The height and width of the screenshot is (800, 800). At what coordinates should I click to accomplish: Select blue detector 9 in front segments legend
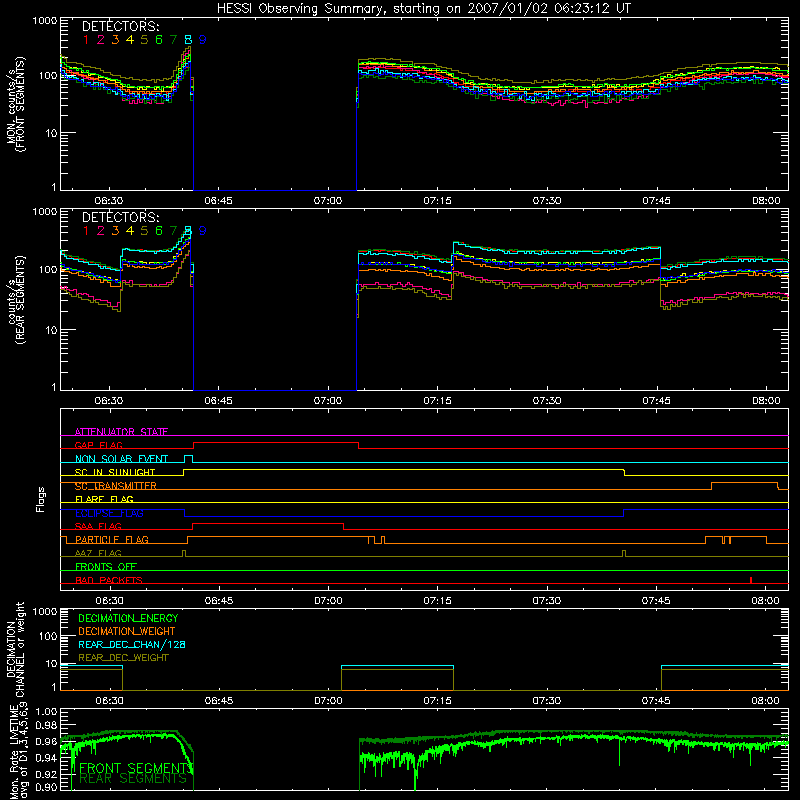point(203,39)
